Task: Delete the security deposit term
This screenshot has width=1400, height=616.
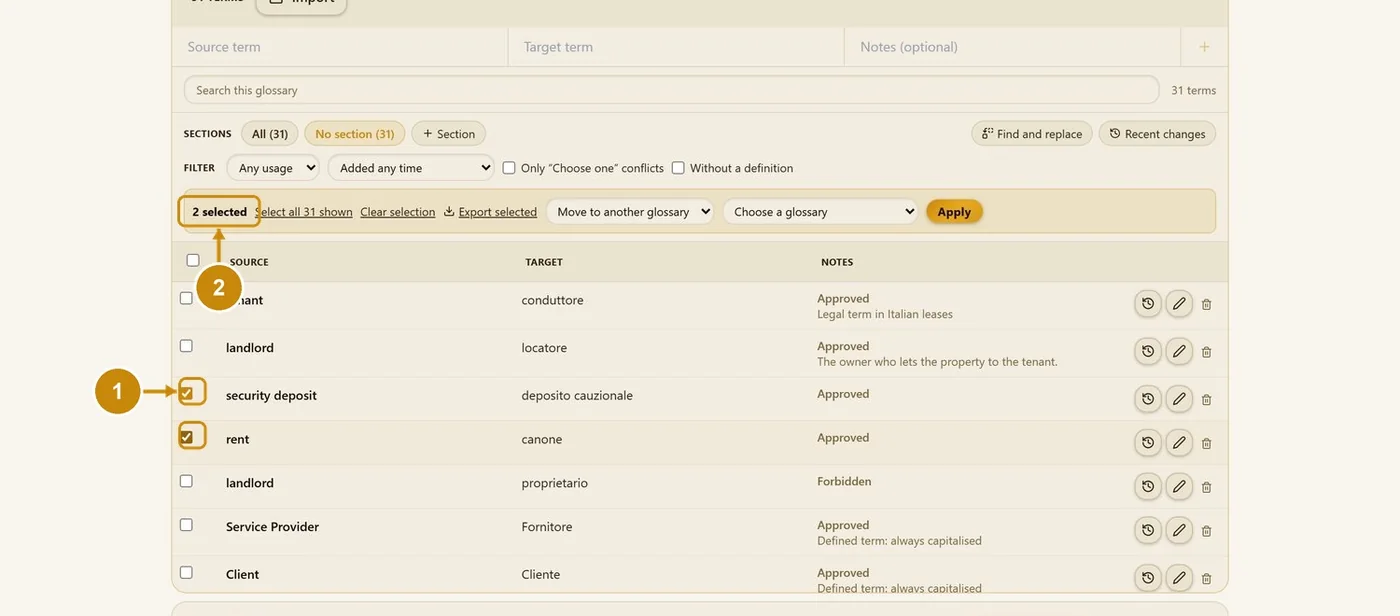Action: [1206, 399]
